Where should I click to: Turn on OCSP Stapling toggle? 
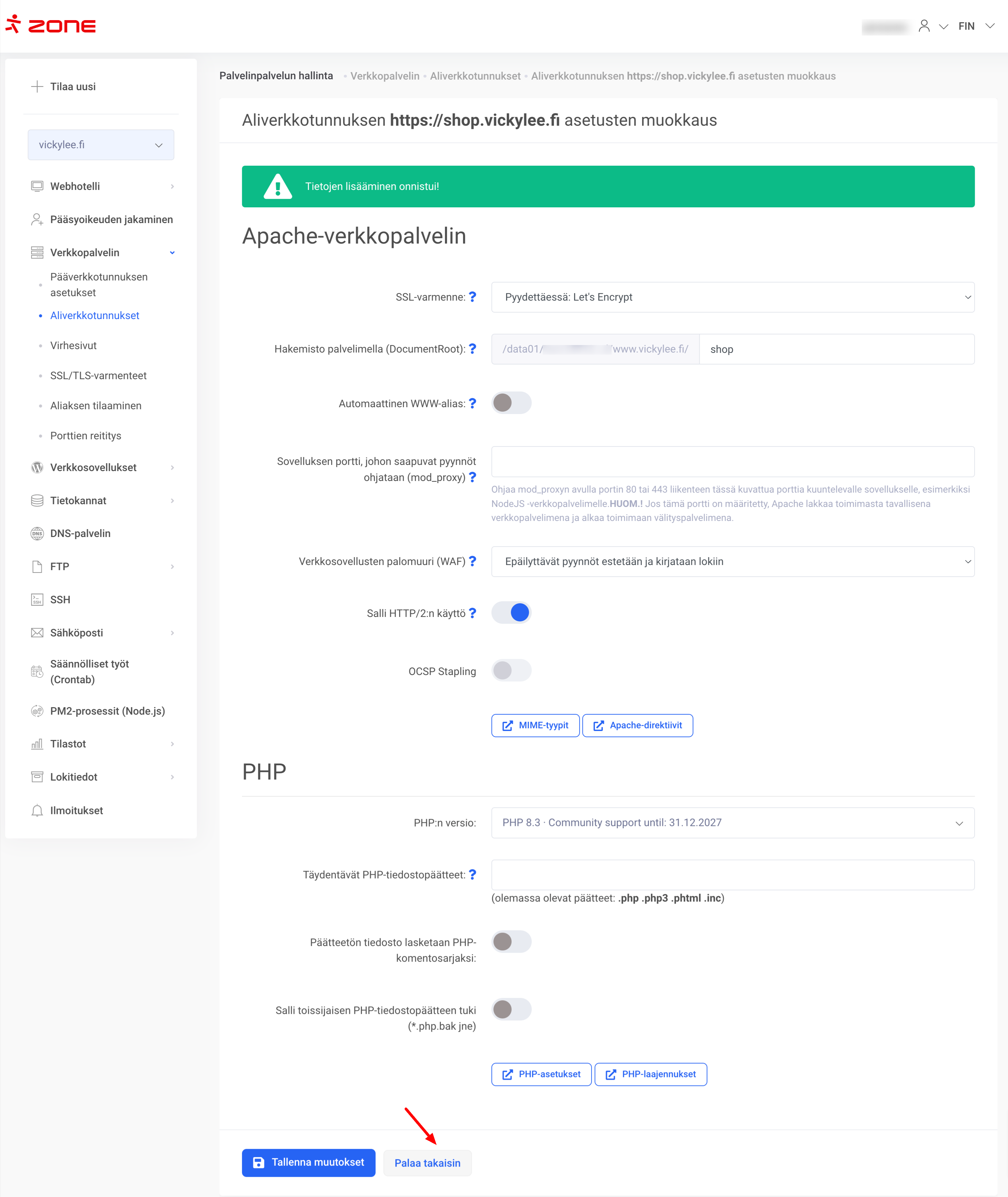tap(511, 670)
